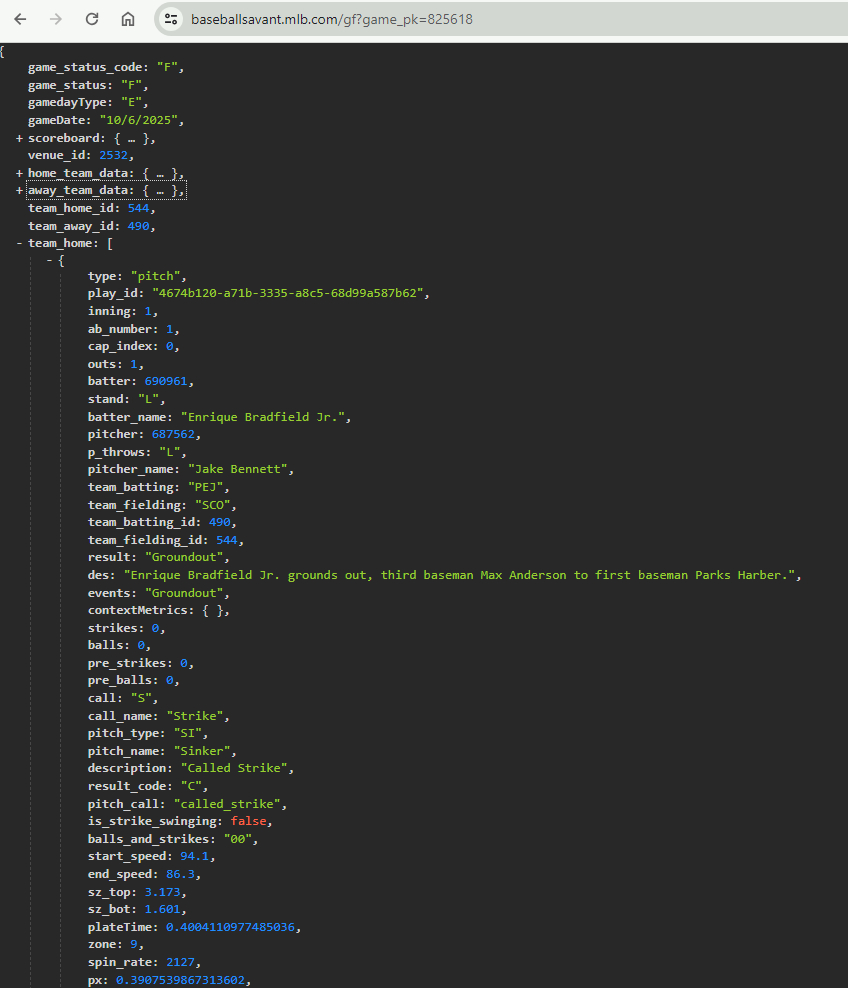Select the groundout play description text

(462, 576)
